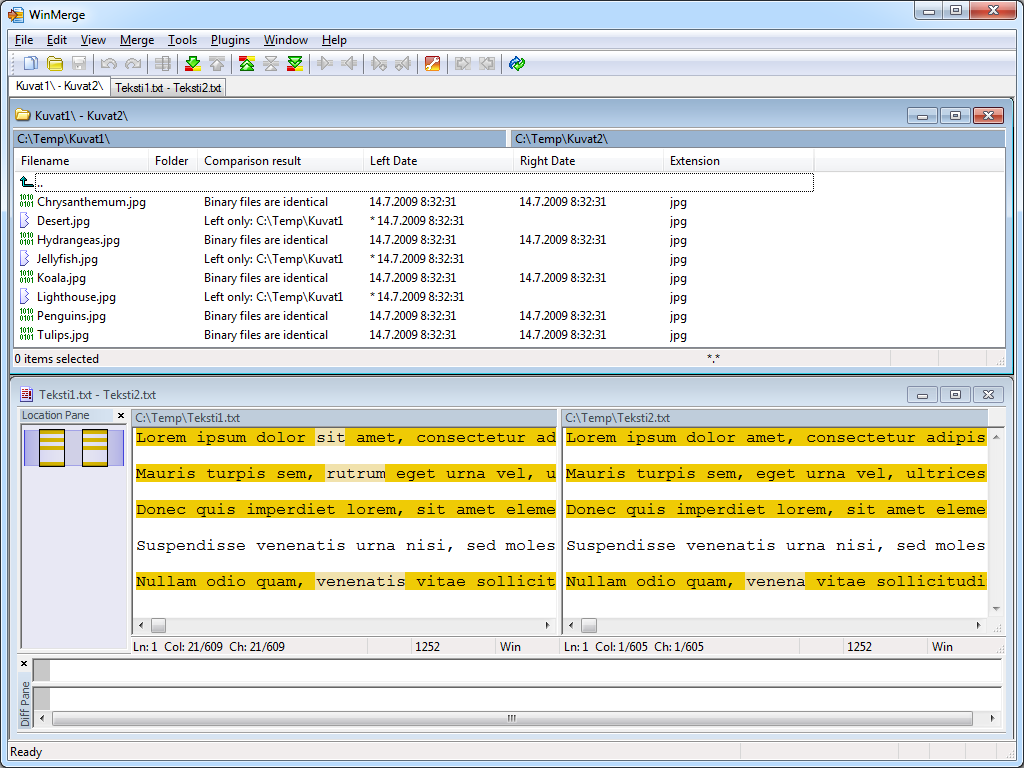Click the Current Difference icon
This screenshot has width=1024, height=768.
[270, 63]
